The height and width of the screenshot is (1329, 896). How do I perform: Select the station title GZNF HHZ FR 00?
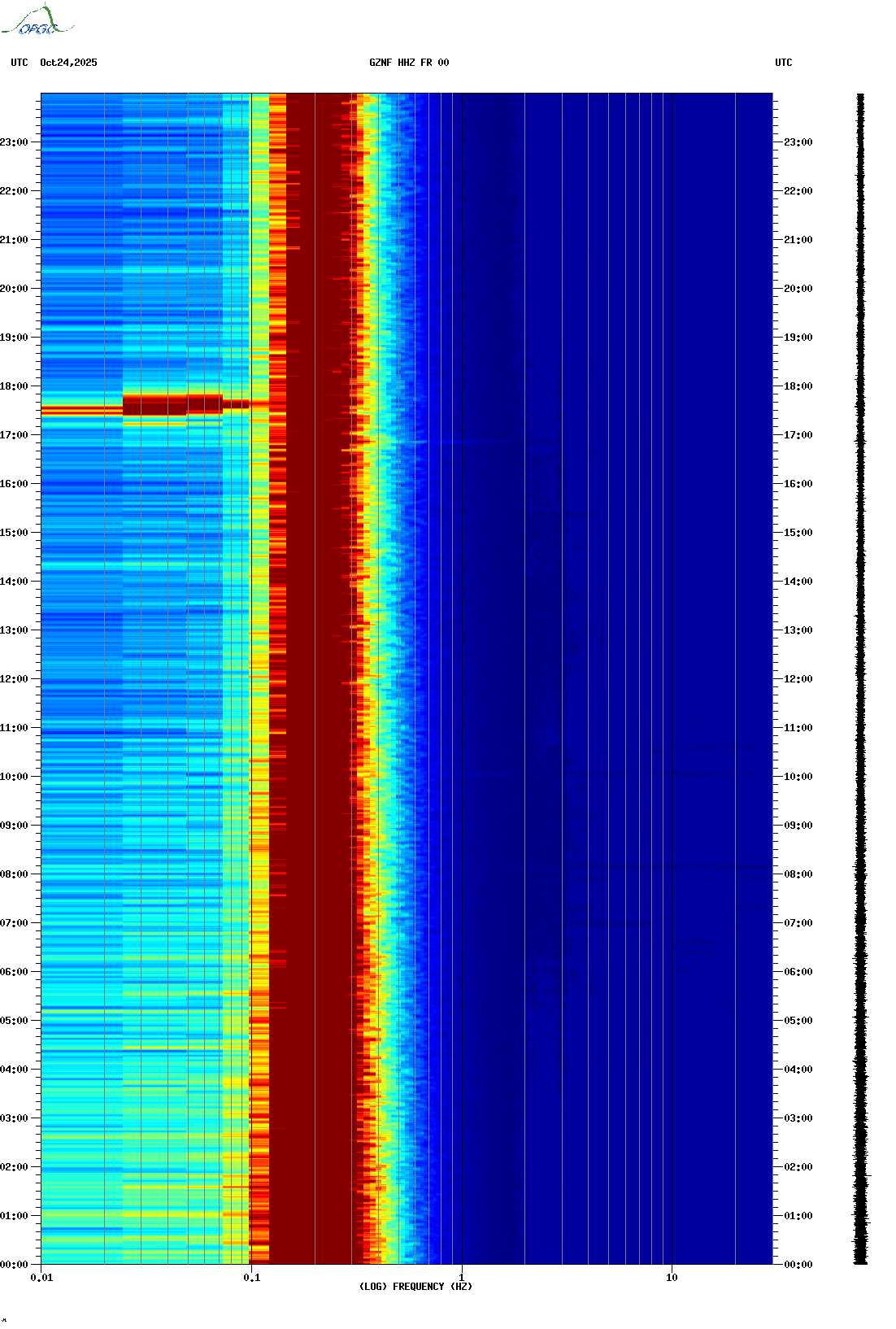[408, 63]
